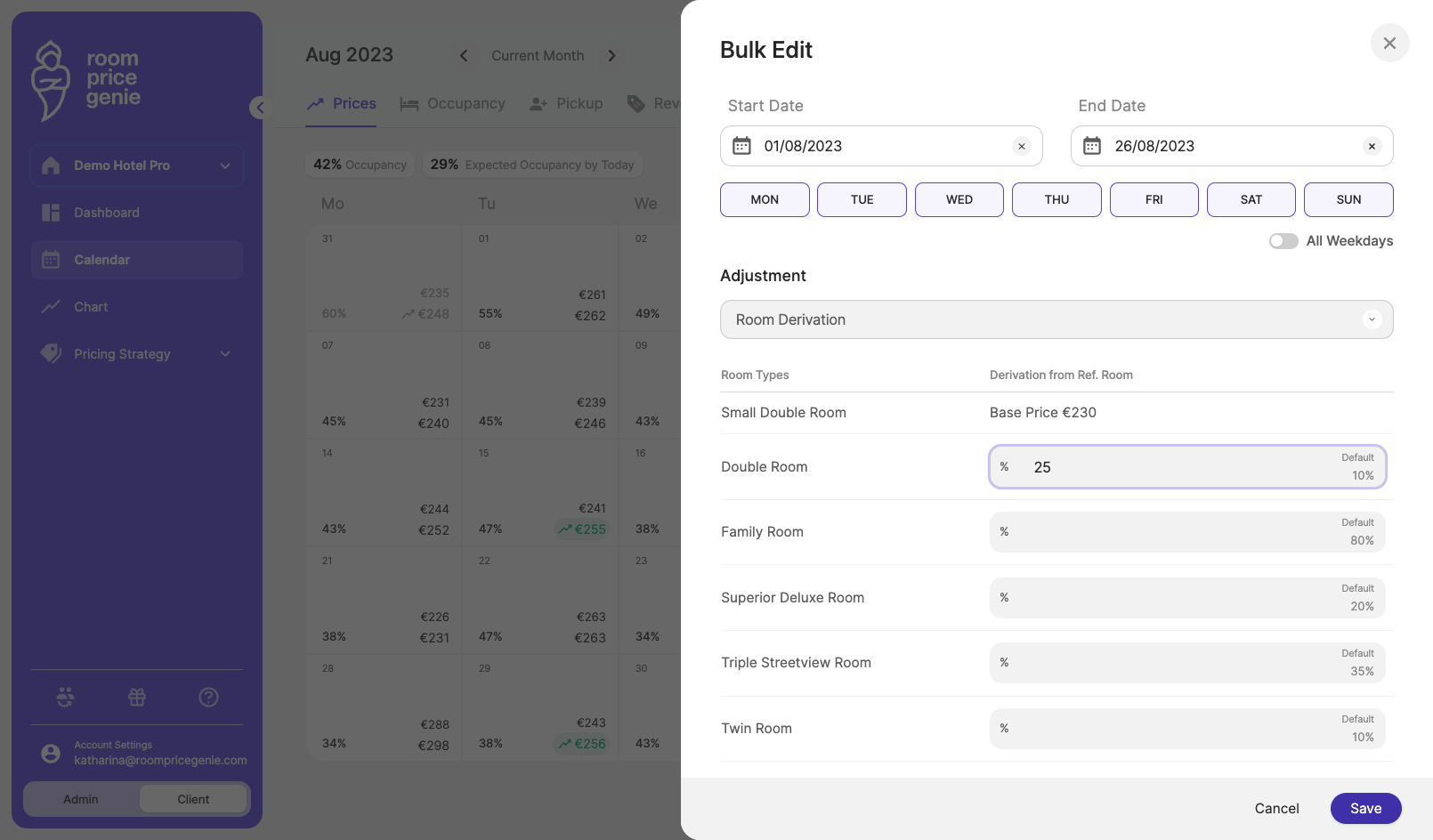This screenshot has height=840, width=1433.
Task: Click the account avatar icon
Action: coord(51,754)
